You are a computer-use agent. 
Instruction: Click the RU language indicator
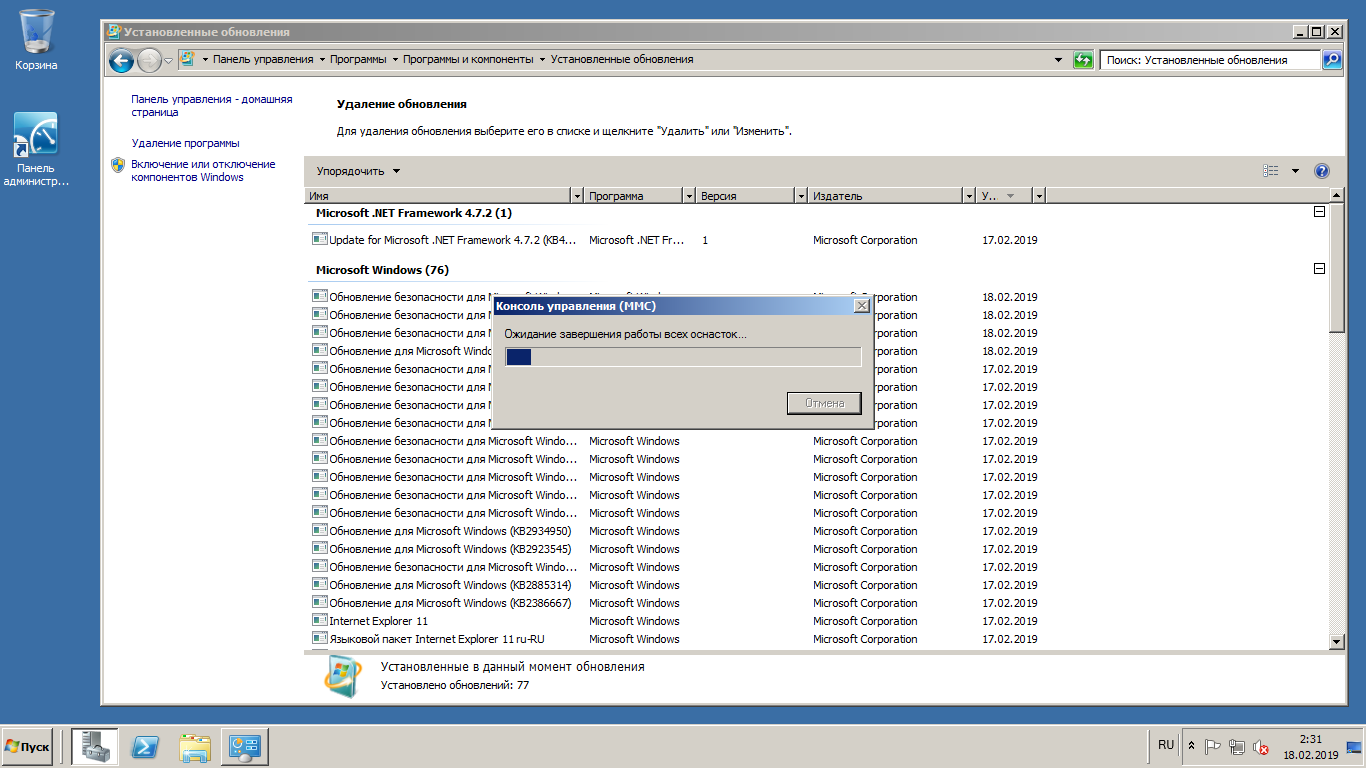click(1166, 745)
